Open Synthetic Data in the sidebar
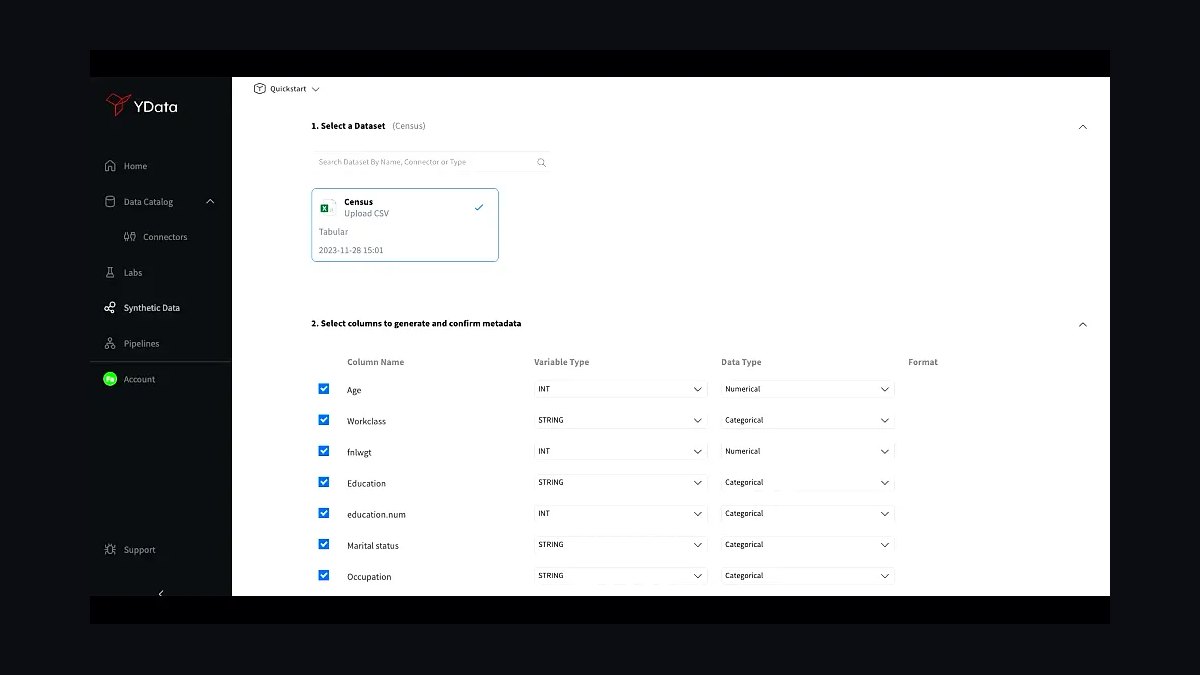Viewport: 1200px width, 675px height. point(152,308)
